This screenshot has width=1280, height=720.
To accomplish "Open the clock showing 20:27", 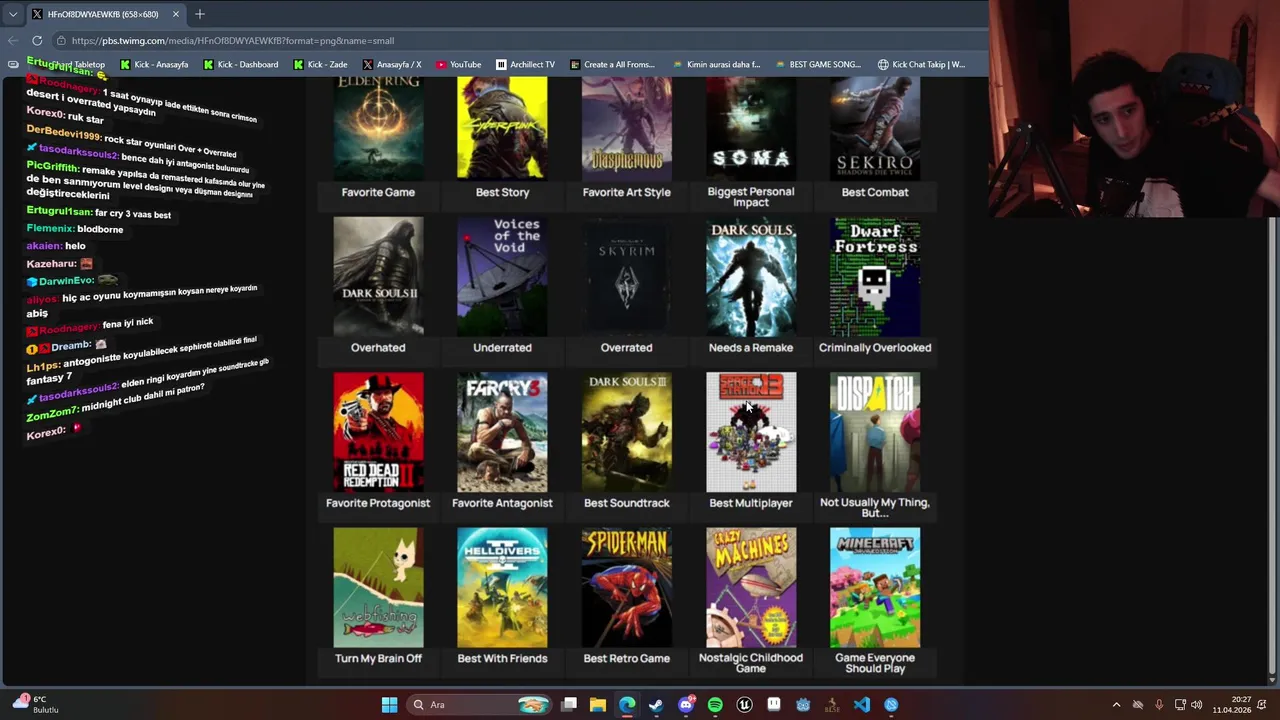I will (1232, 705).
